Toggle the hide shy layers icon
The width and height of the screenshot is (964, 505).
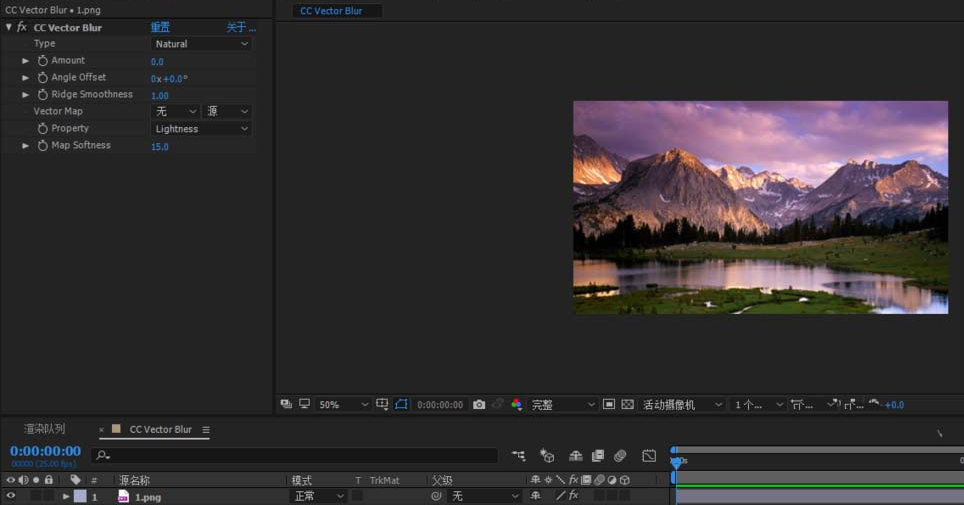[575, 456]
